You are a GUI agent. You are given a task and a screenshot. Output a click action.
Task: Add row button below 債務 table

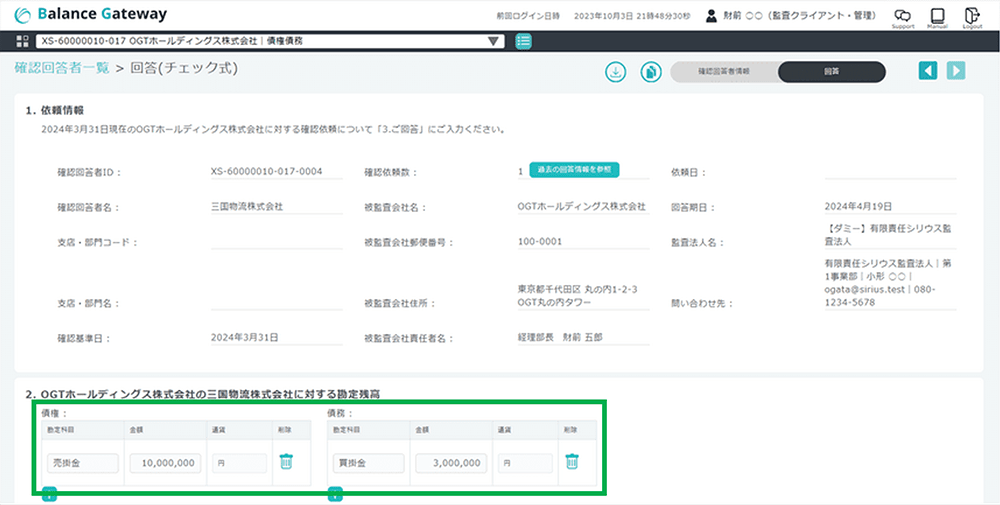pos(335,494)
